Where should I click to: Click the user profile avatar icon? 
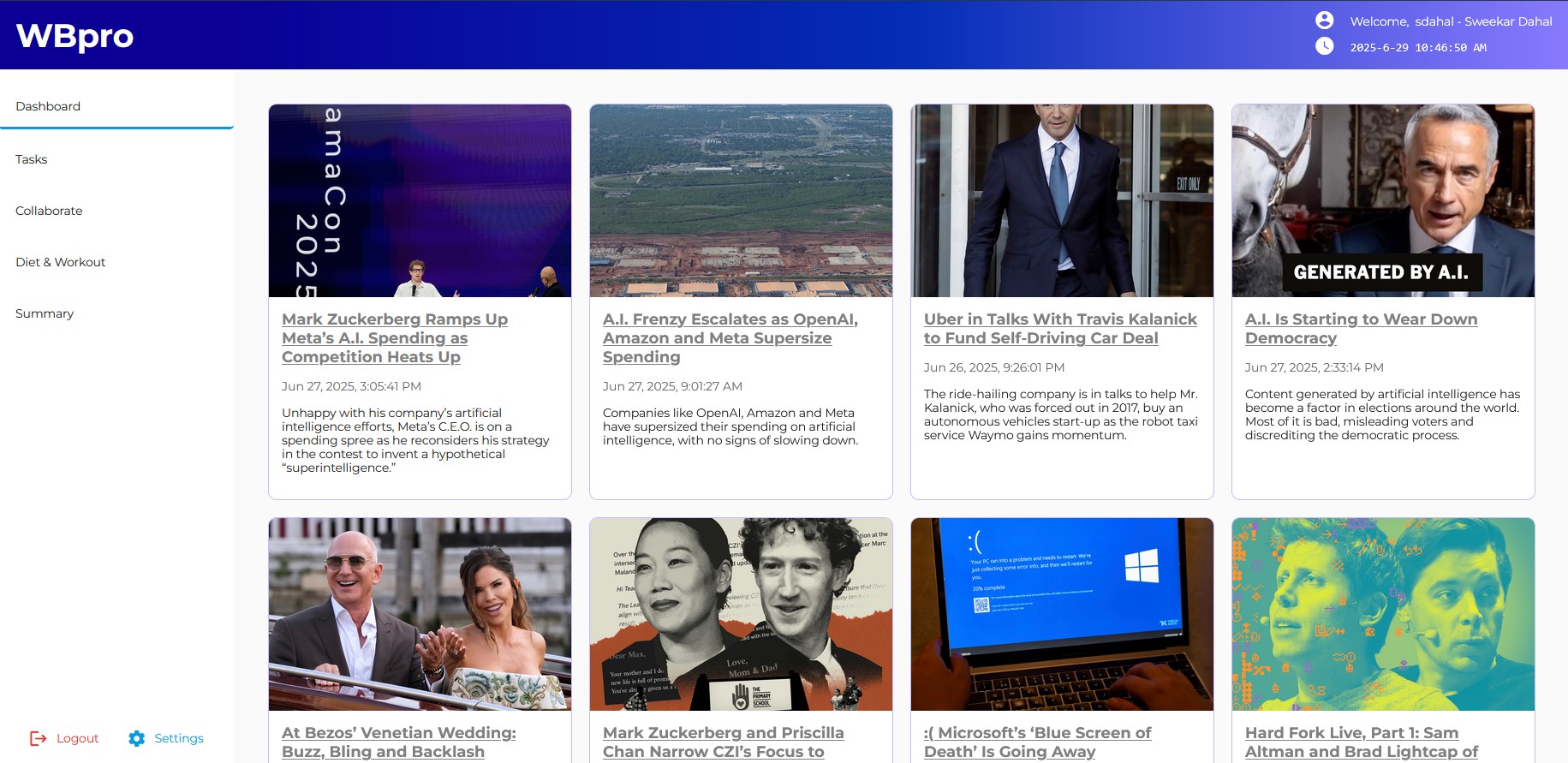tap(1324, 21)
